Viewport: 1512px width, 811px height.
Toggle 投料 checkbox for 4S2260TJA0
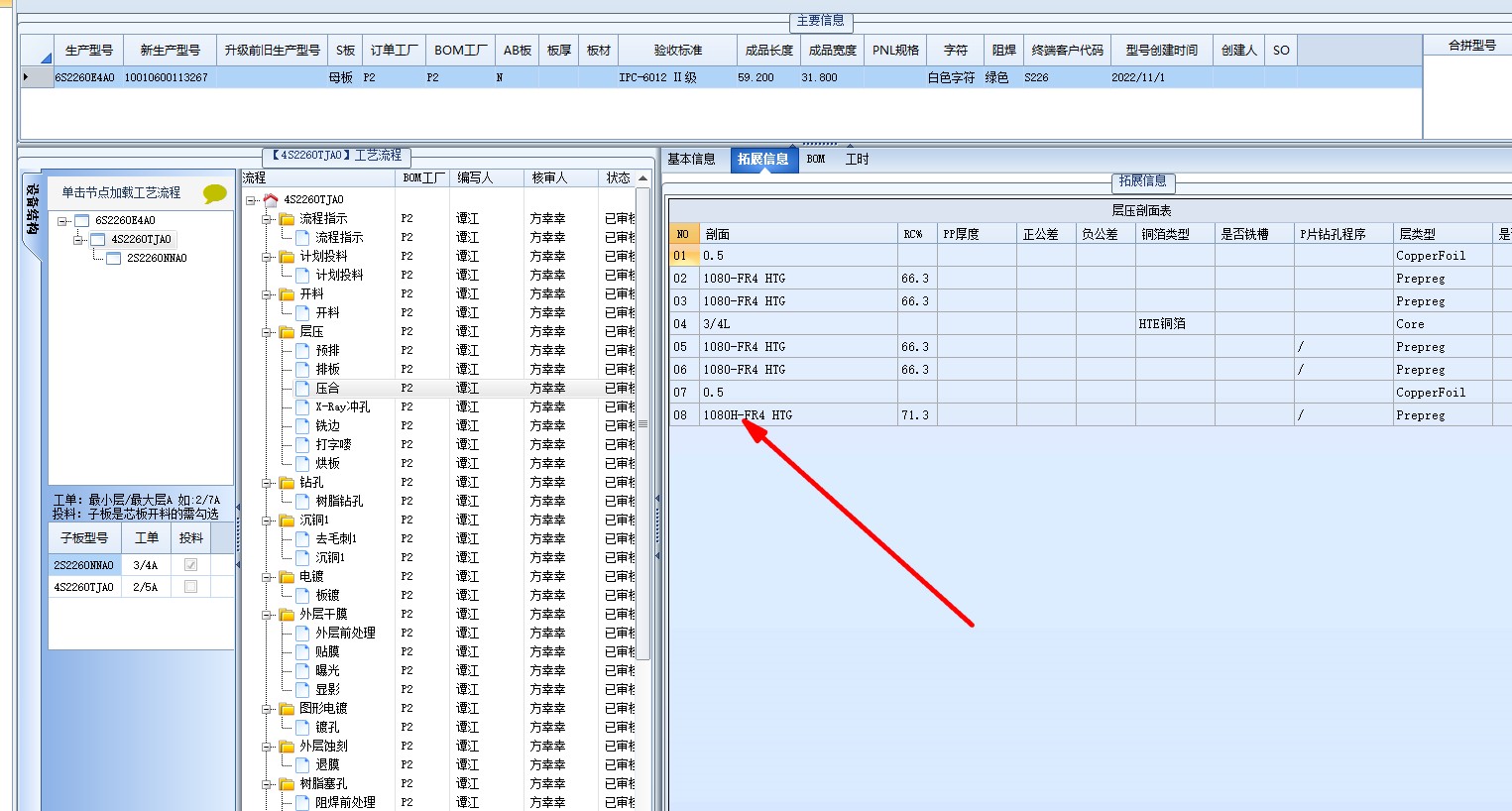coord(191,587)
